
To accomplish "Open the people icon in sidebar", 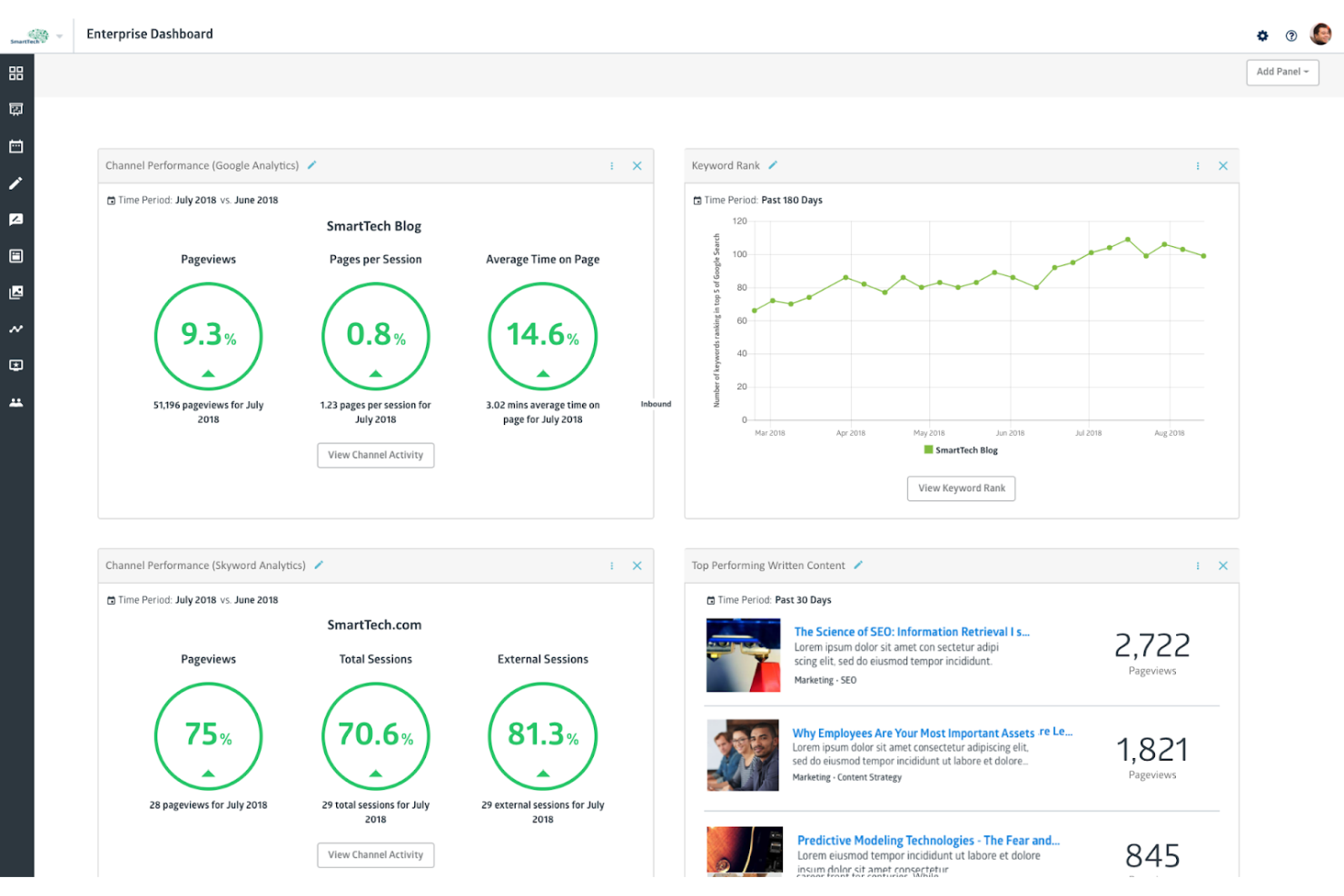I will tap(16, 402).
